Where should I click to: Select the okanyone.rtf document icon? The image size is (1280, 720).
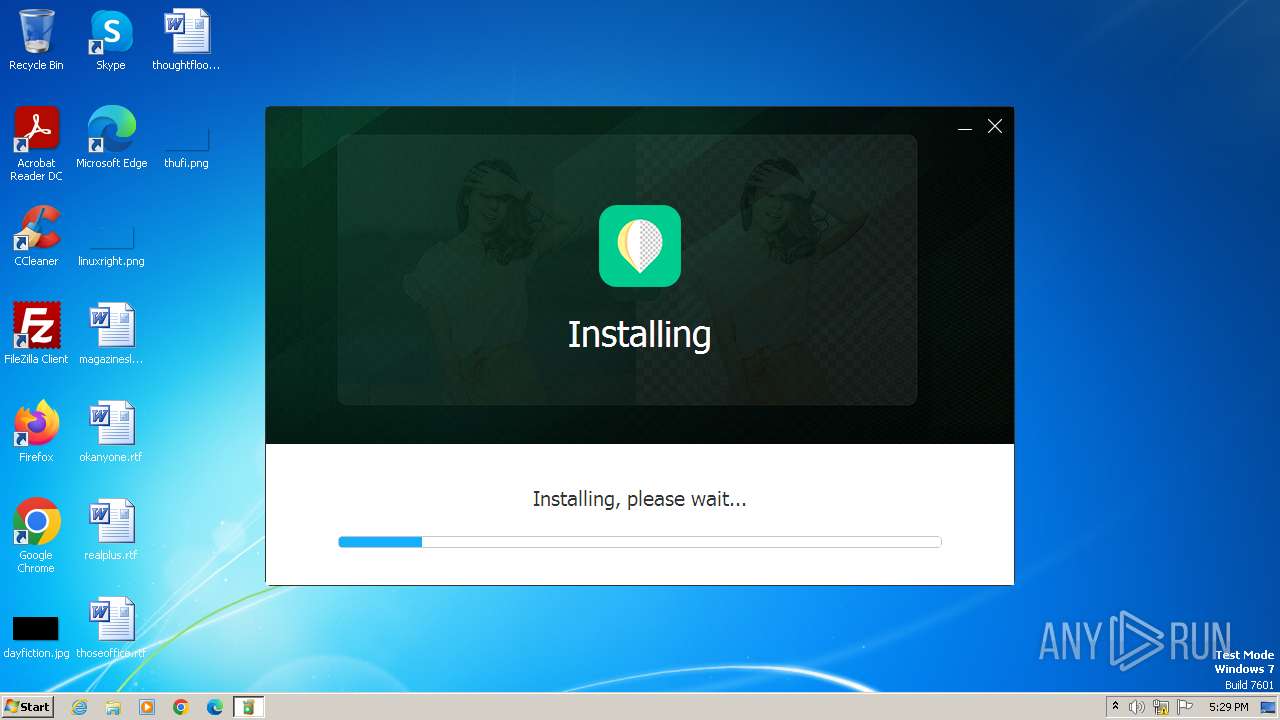click(x=111, y=432)
